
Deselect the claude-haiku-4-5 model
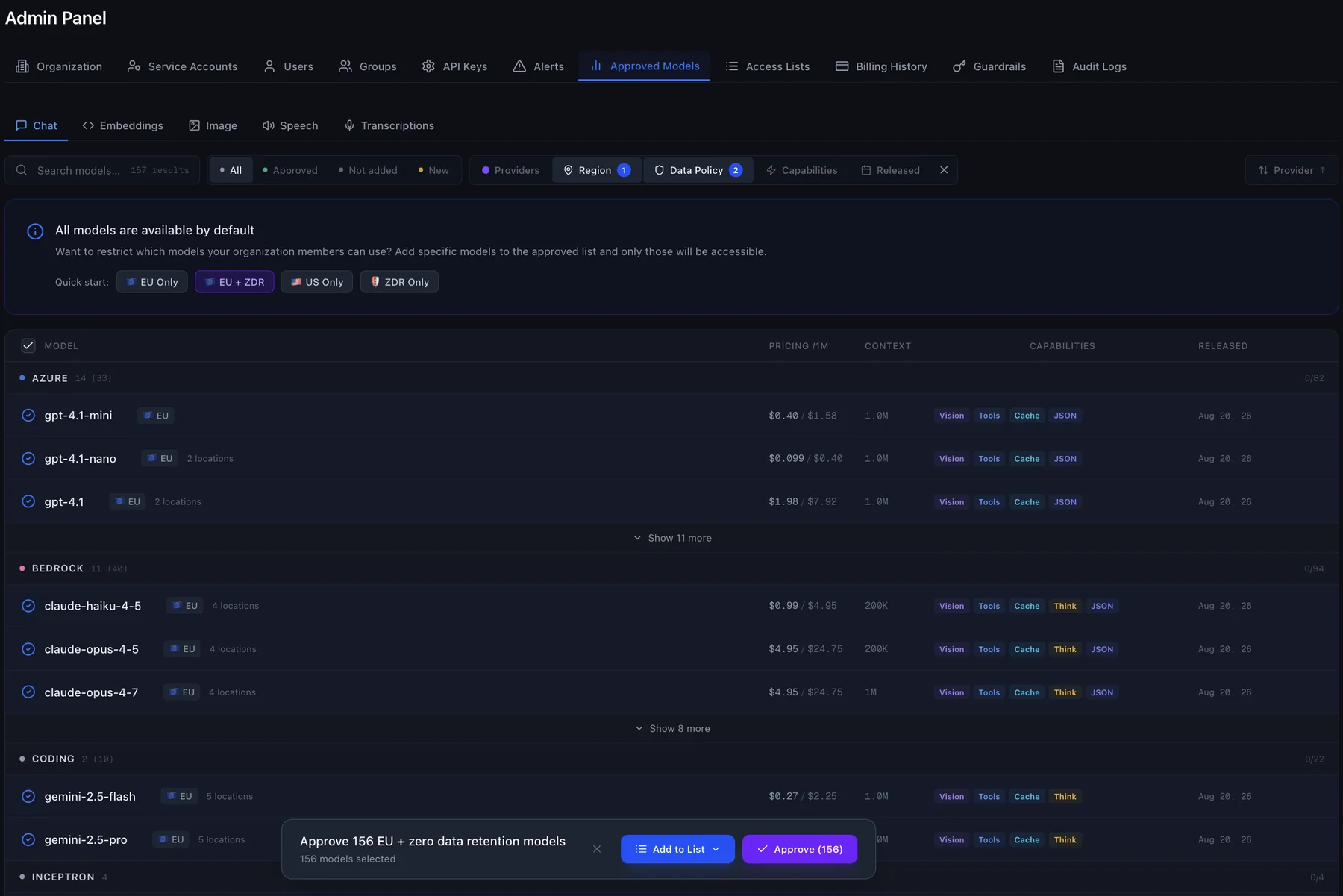(28, 606)
